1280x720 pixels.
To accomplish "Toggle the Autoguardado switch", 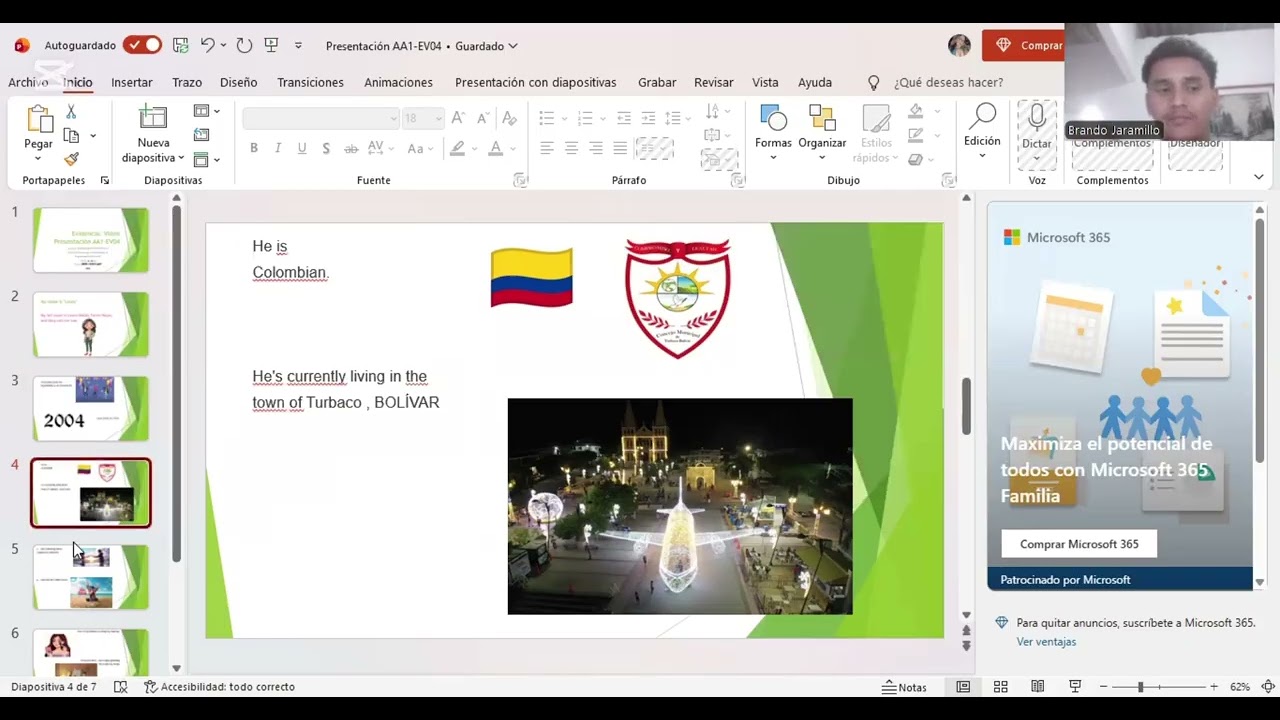I will [x=142, y=45].
